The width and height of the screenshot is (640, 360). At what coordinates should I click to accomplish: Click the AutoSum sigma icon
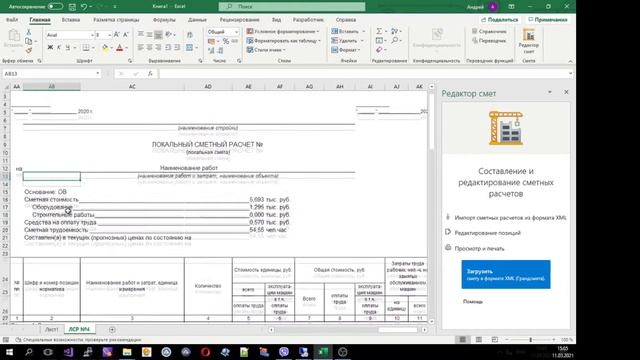pyautogui.click(x=379, y=31)
